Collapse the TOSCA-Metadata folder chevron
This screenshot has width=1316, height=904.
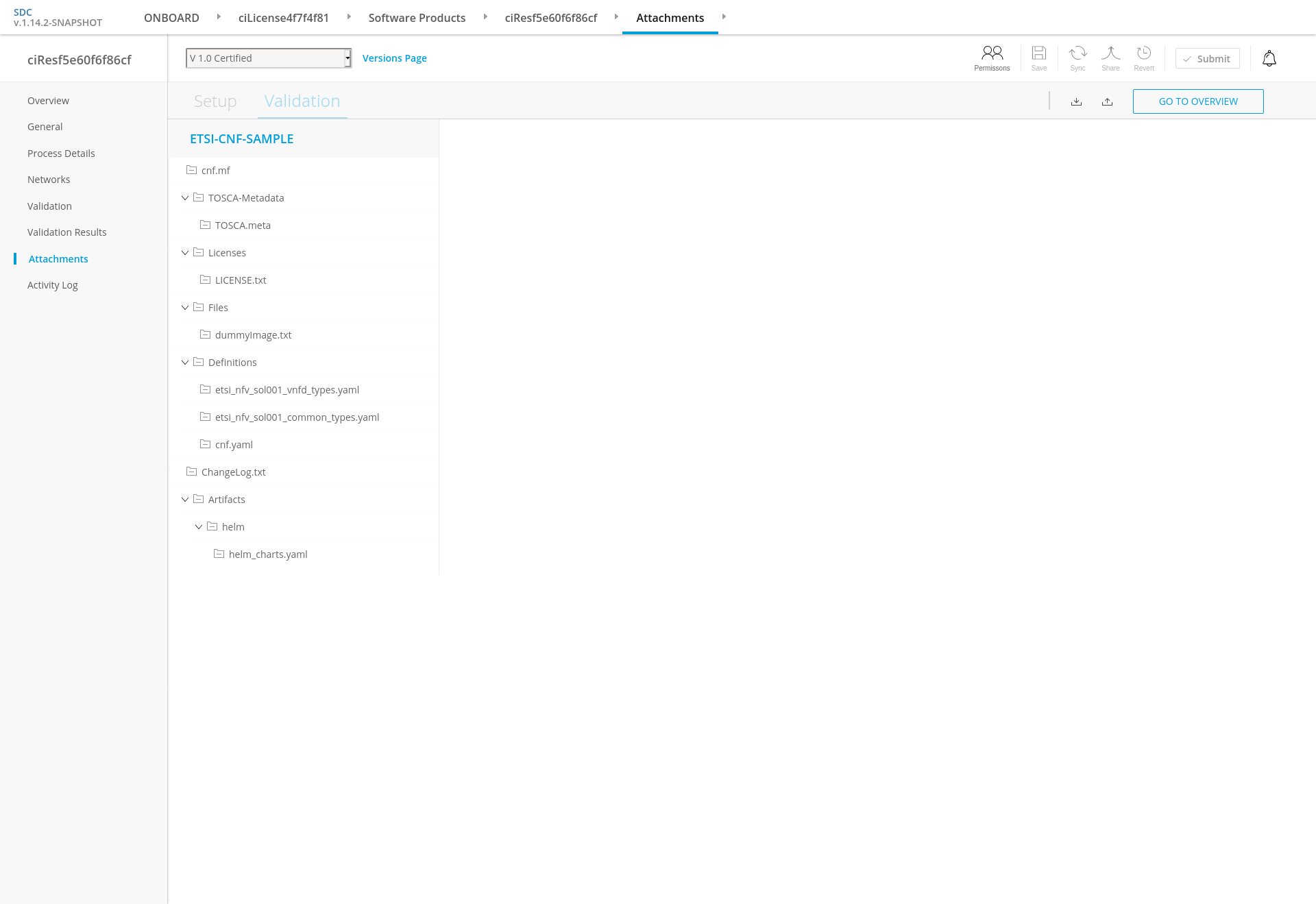[185, 198]
